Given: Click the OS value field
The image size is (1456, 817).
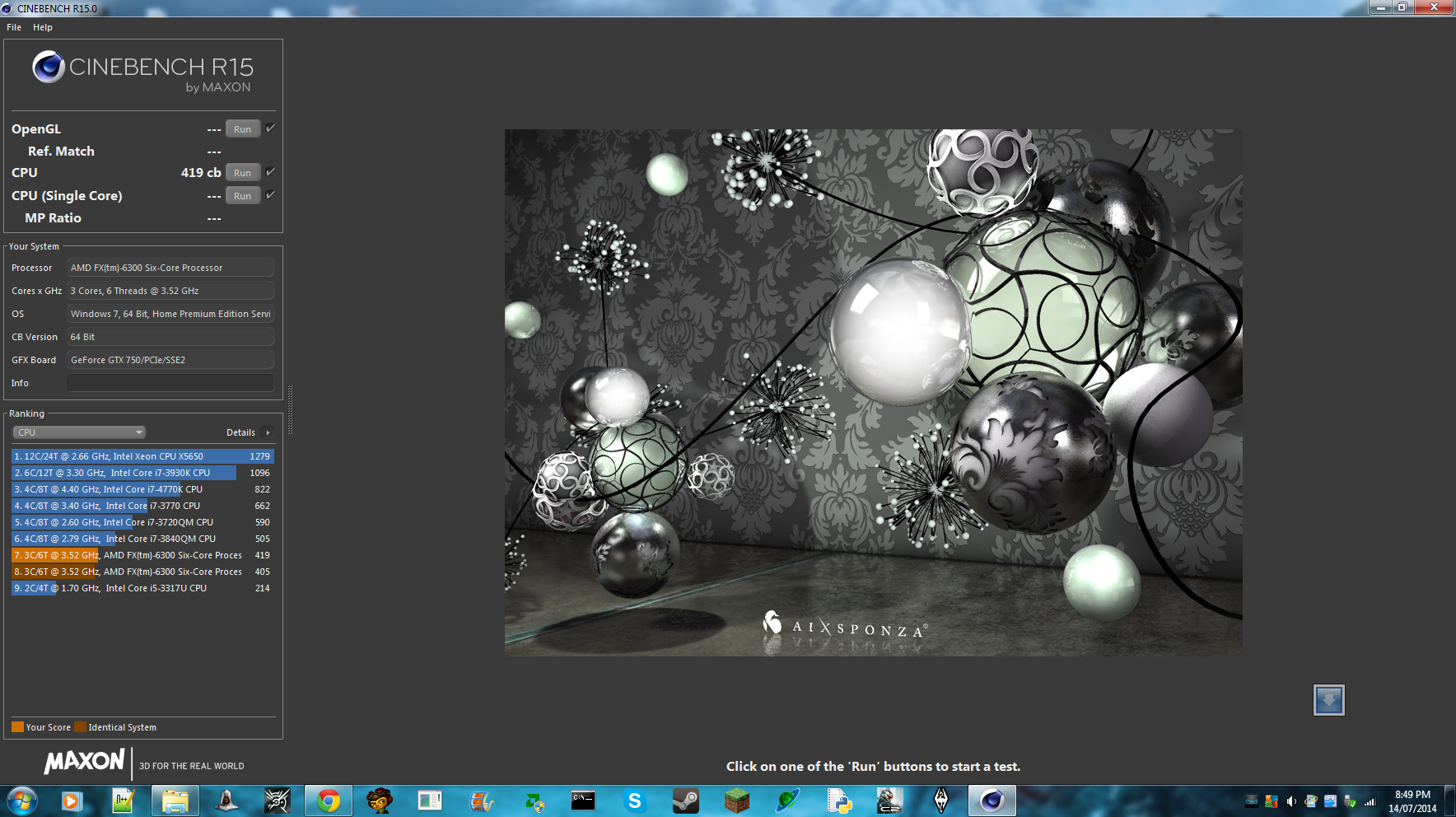Looking at the screenshot, I should tap(170, 314).
